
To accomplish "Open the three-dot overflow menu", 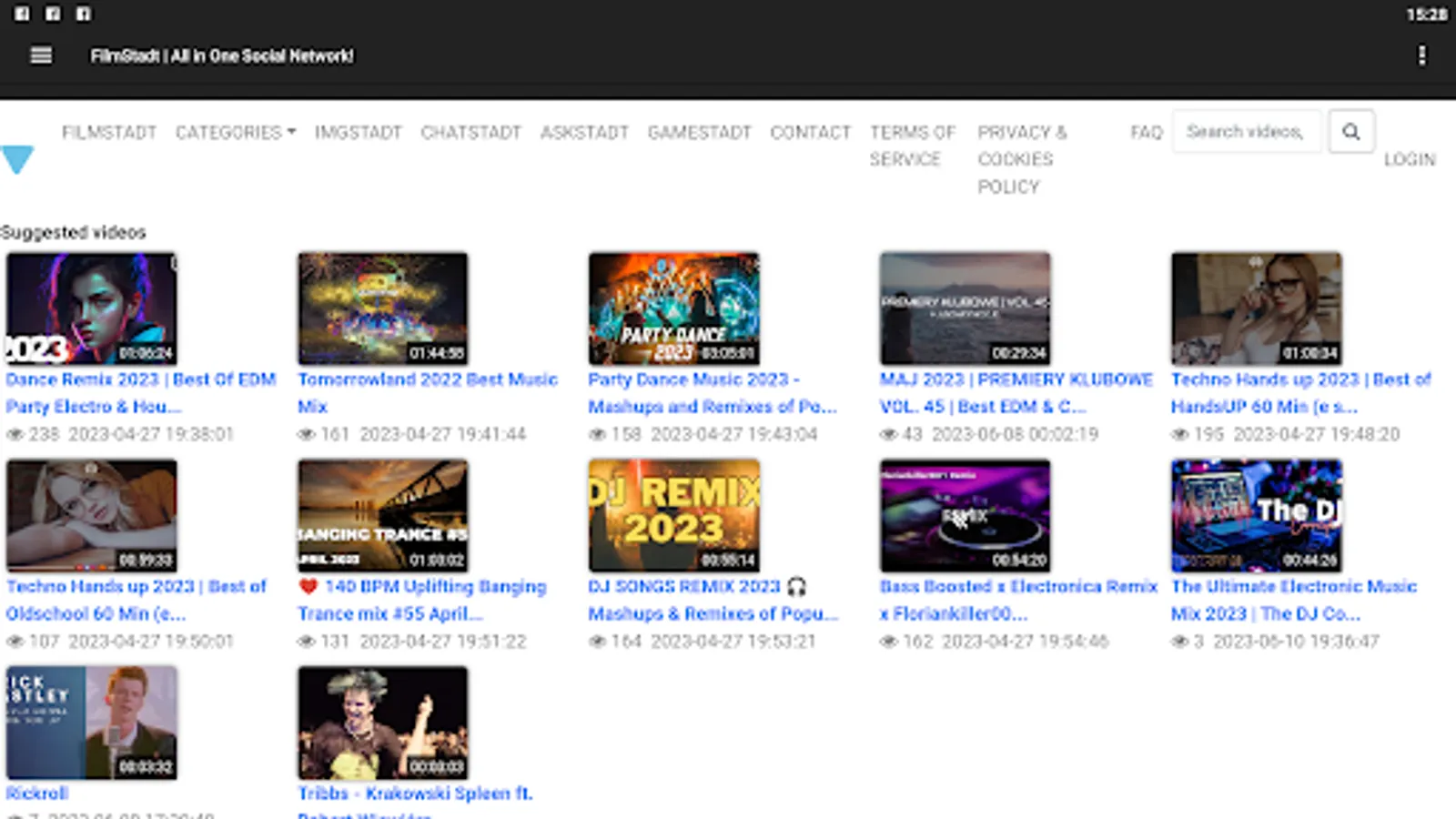I will (x=1421, y=56).
